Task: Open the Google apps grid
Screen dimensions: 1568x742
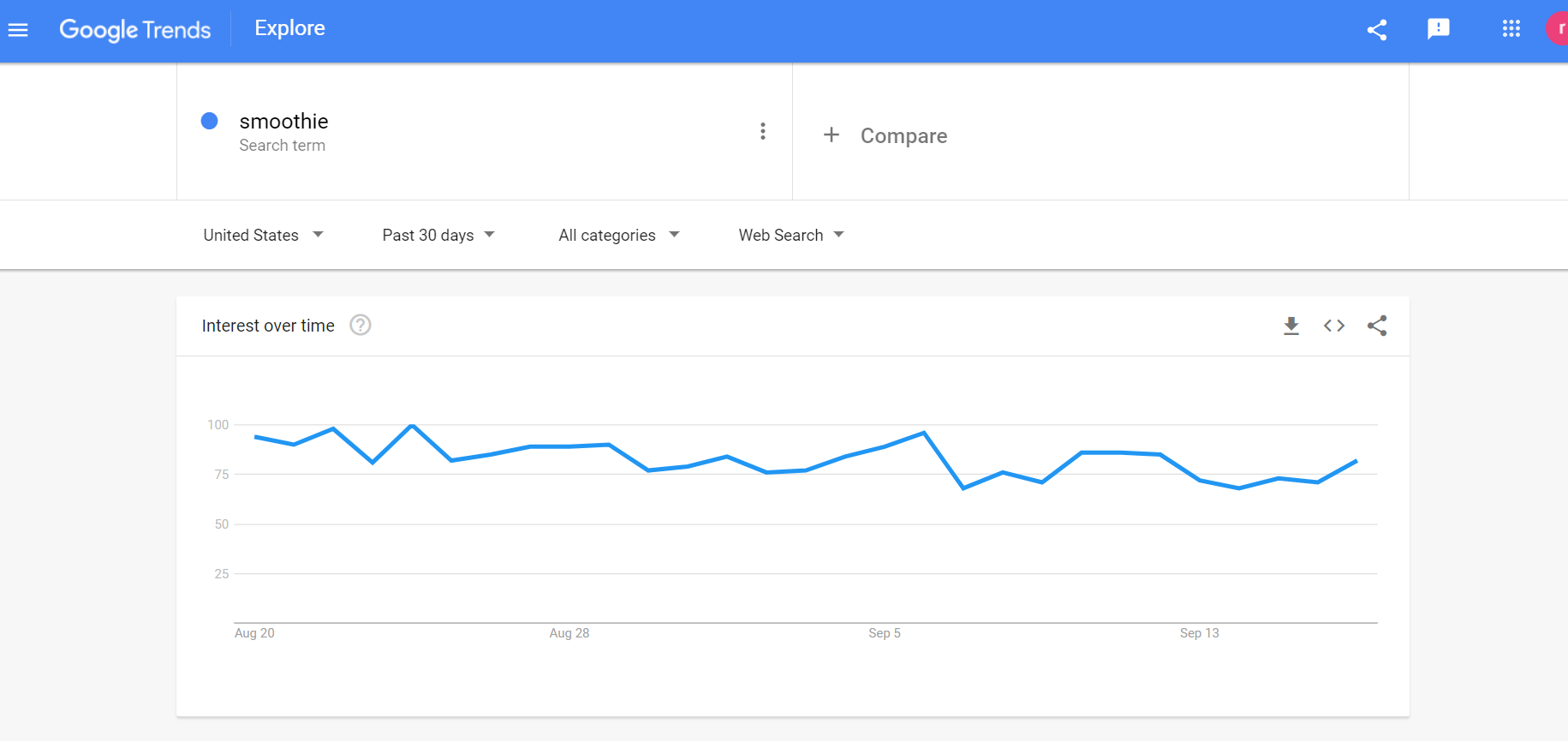Action: pos(1511,29)
